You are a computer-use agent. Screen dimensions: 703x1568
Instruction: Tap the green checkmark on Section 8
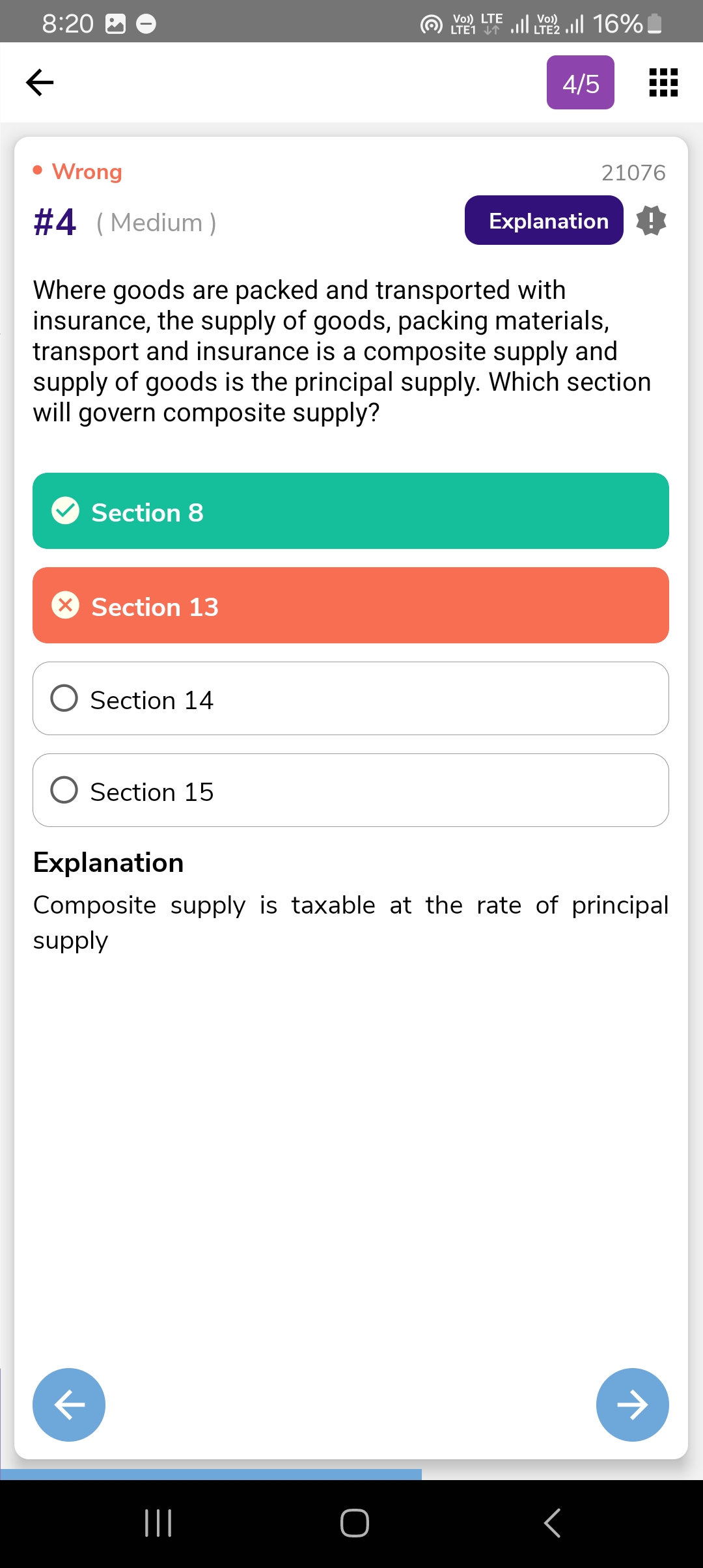coord(66,511)
